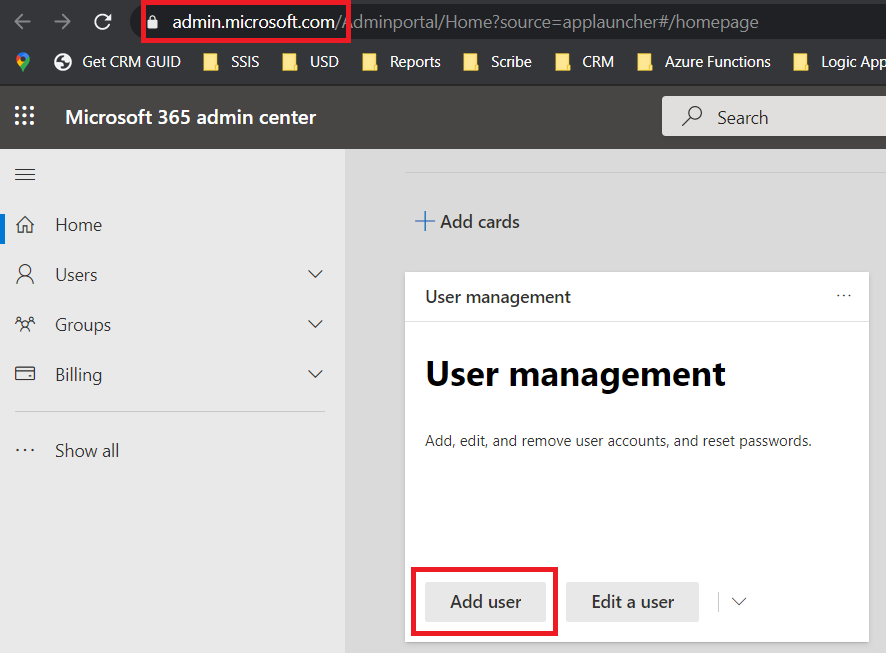The image size is (886, 653).
Task: Open the CRM bookmark folder
Action: pyautogui.click(x=585, y=62)
